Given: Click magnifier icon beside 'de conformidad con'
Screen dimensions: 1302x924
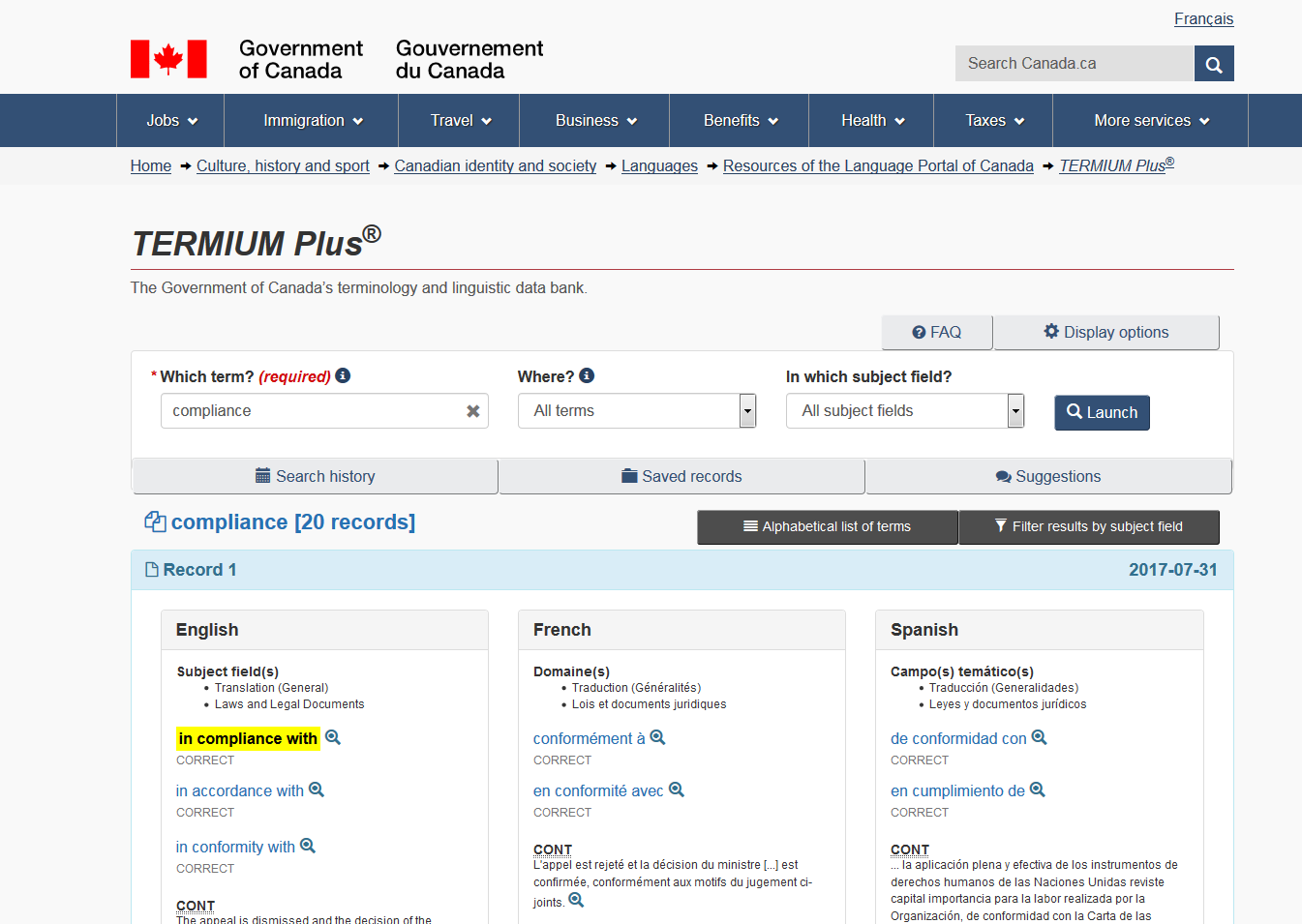Looking at the screenshot, I should click(1040, 737).
